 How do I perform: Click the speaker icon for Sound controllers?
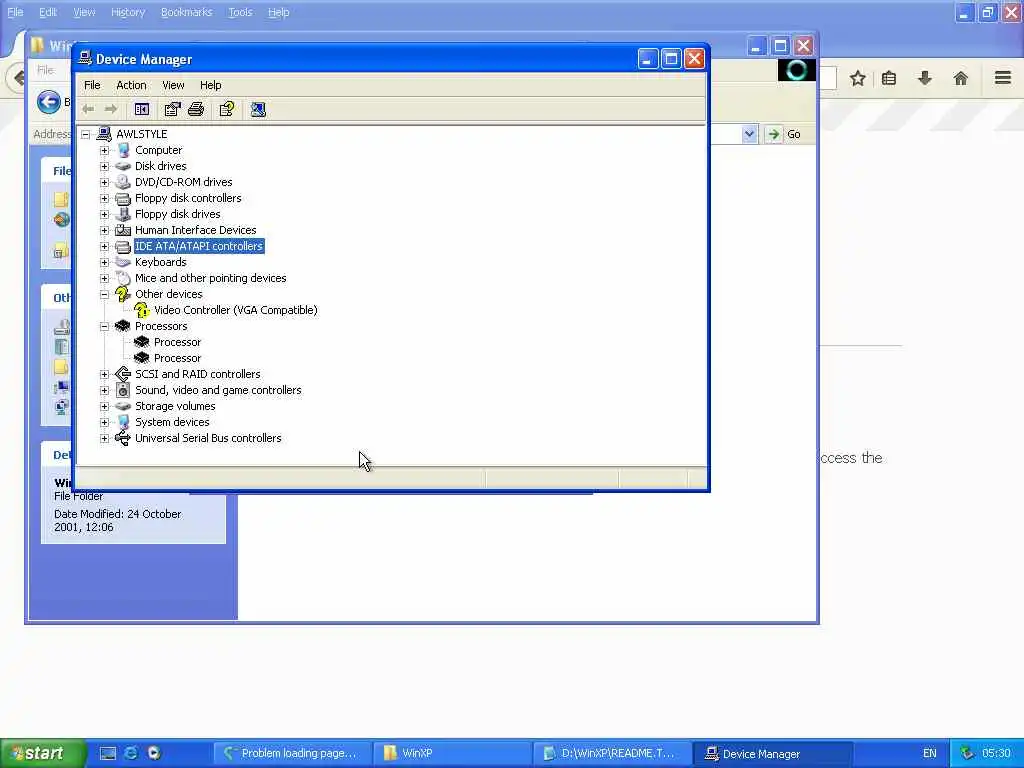[123, 390]
